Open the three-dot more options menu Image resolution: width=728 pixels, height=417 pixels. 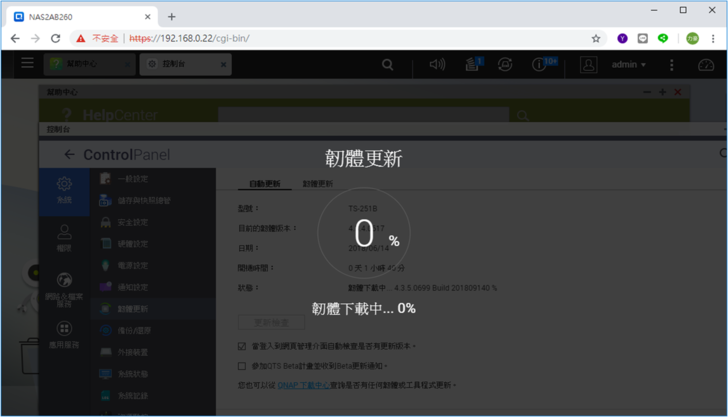[x=672, y=64]
